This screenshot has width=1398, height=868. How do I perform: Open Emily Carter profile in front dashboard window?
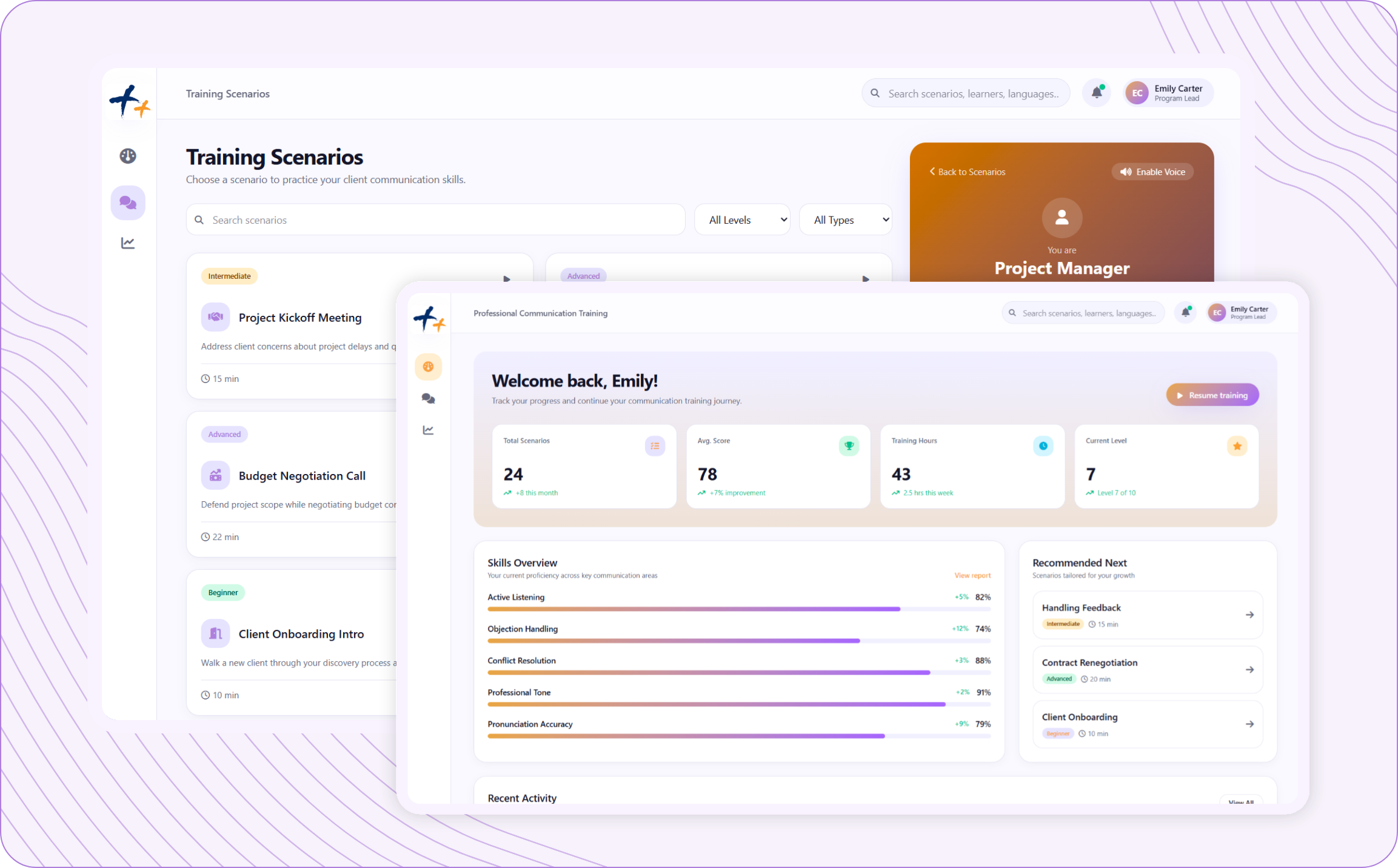pos(1242,313)
